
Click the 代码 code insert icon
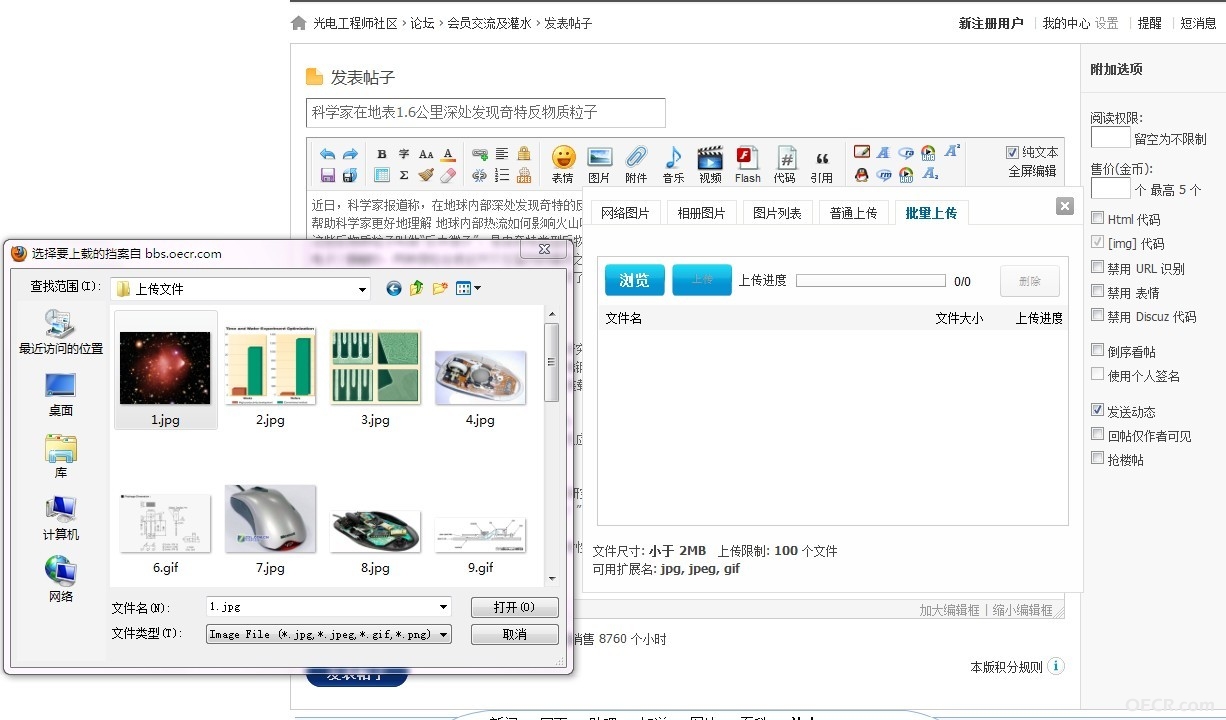785,158
